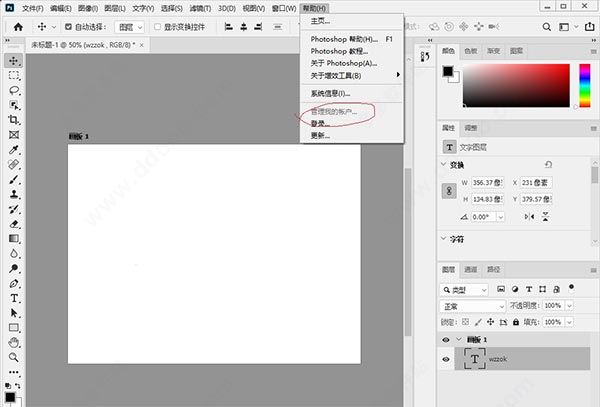Switch to the 色板 tab
600x407 pixels.
click(471, 51)
